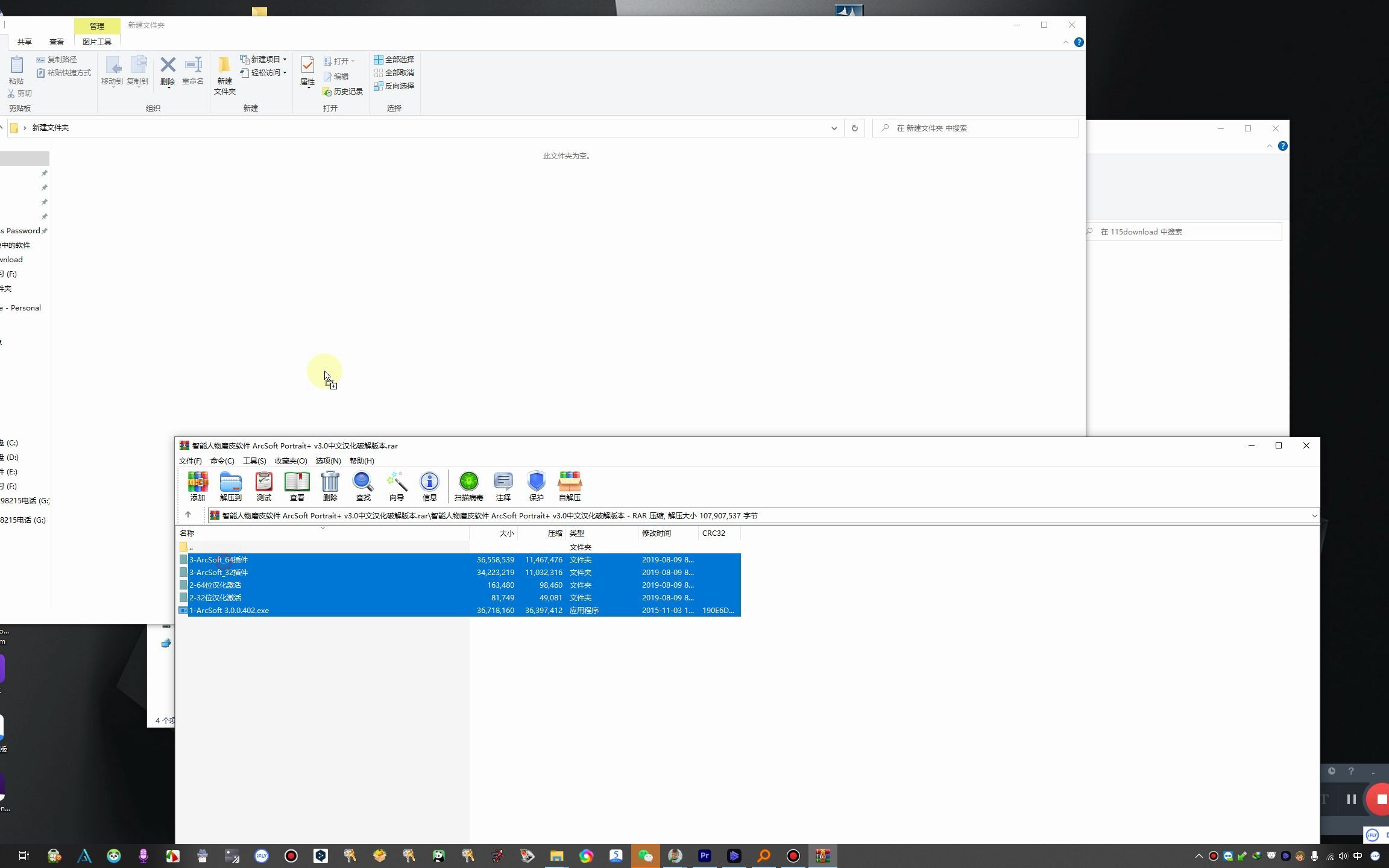Viewport: 1389px width, 868px height.
Task: Click Select All (全部选择)
Action: (x=394, y=59)
